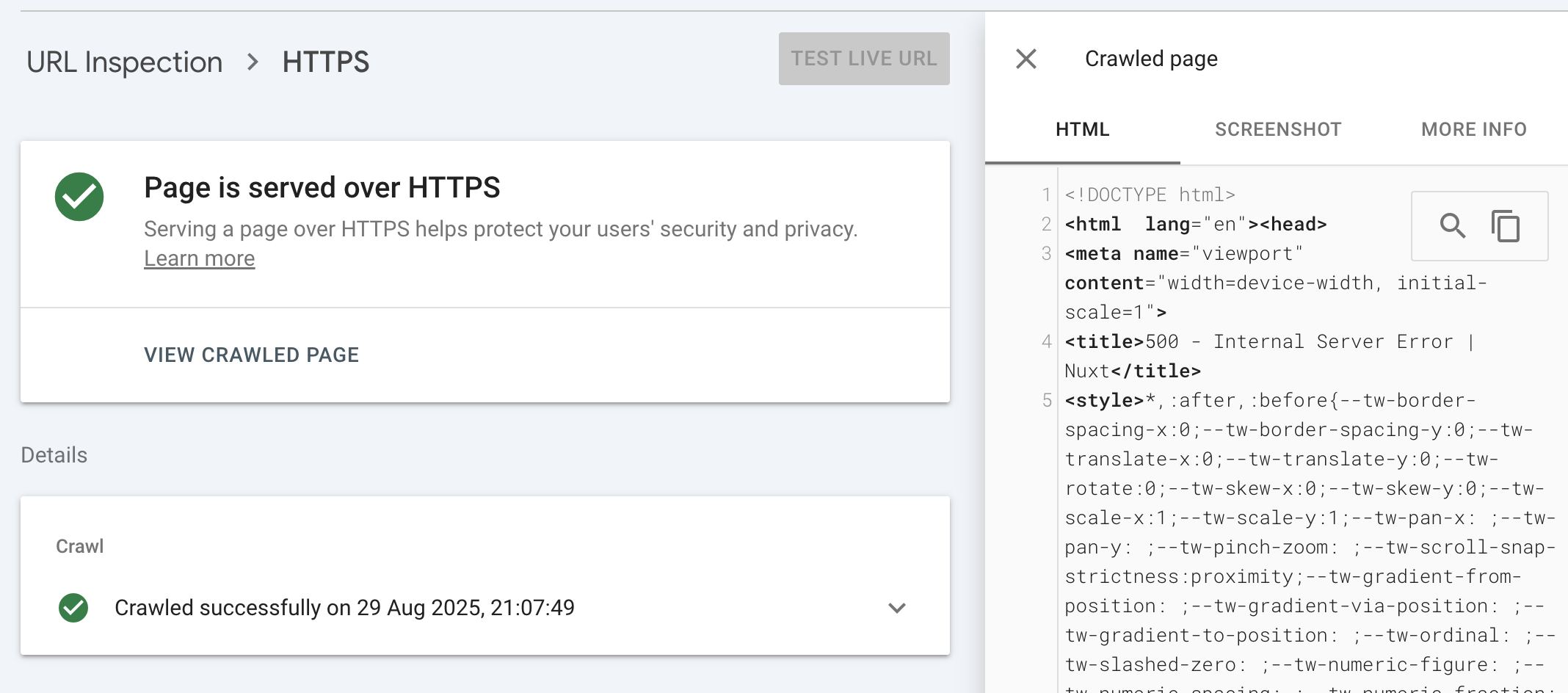This screenshot has width=1568, height=693.
Task: Switch to the SCREENSHOT tab
Action: [x=1278, y=130]
